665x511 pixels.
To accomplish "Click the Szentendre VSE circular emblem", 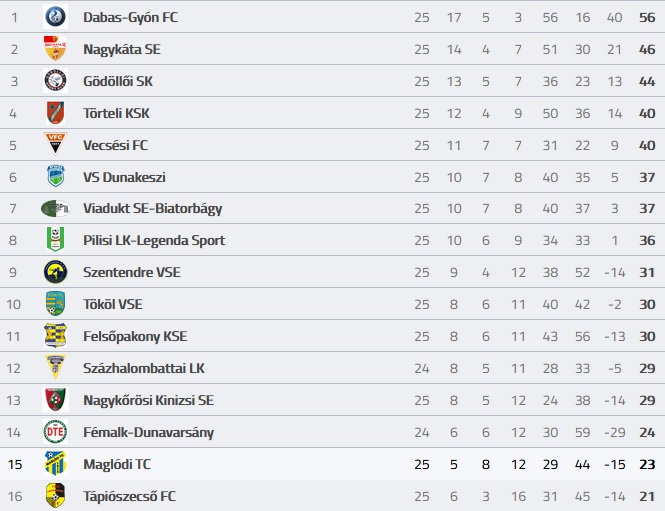I will (55, 272).
